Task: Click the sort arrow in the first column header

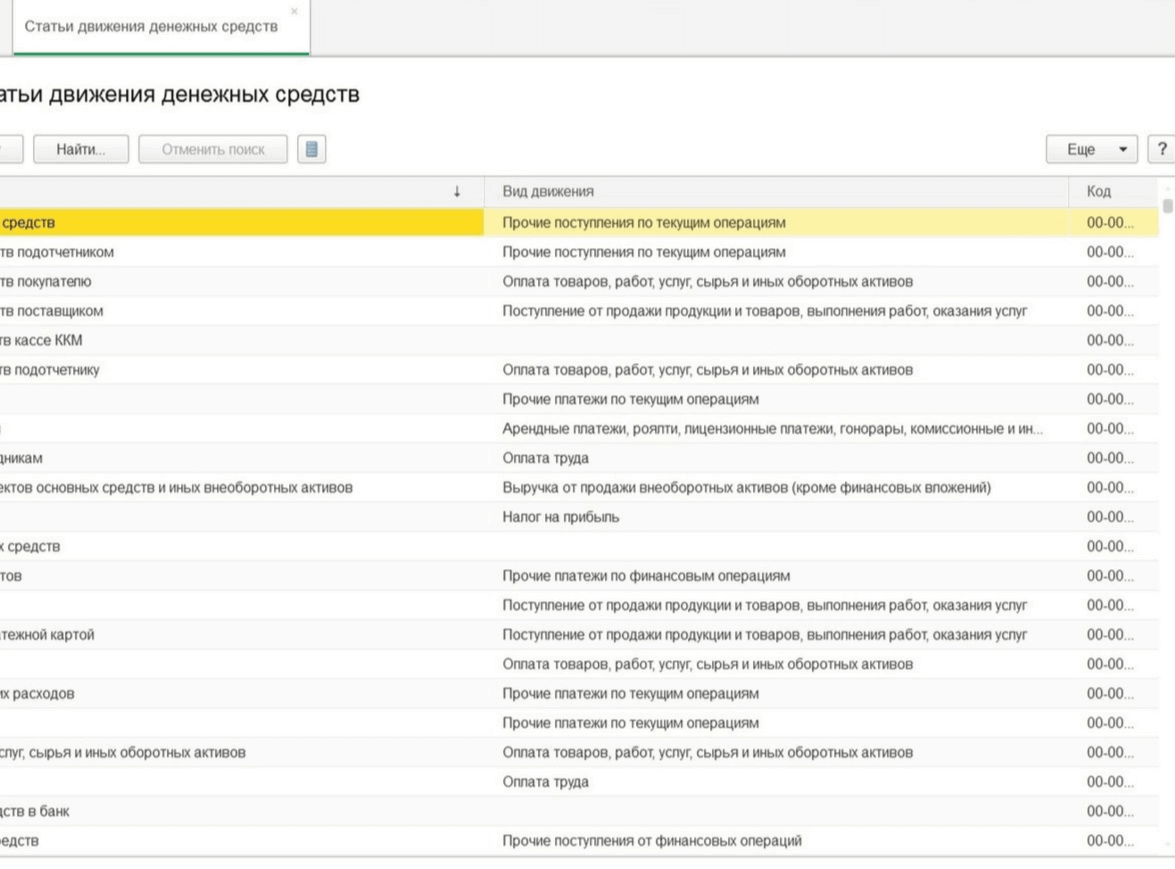Action: pyautogui.click(x=457, y=192)
